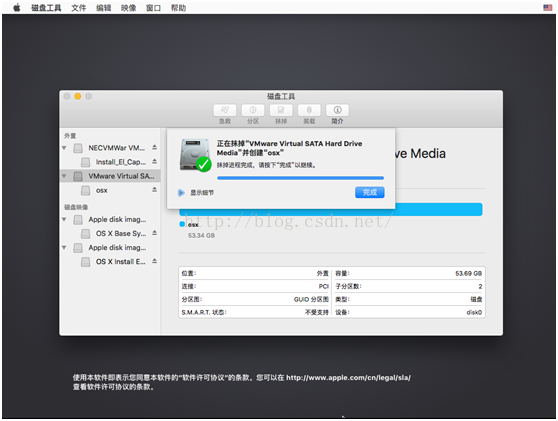This screenshot has height=421, width=558.
Task: Collapse the NECVMWar VM... tree node
Action: 64,148
